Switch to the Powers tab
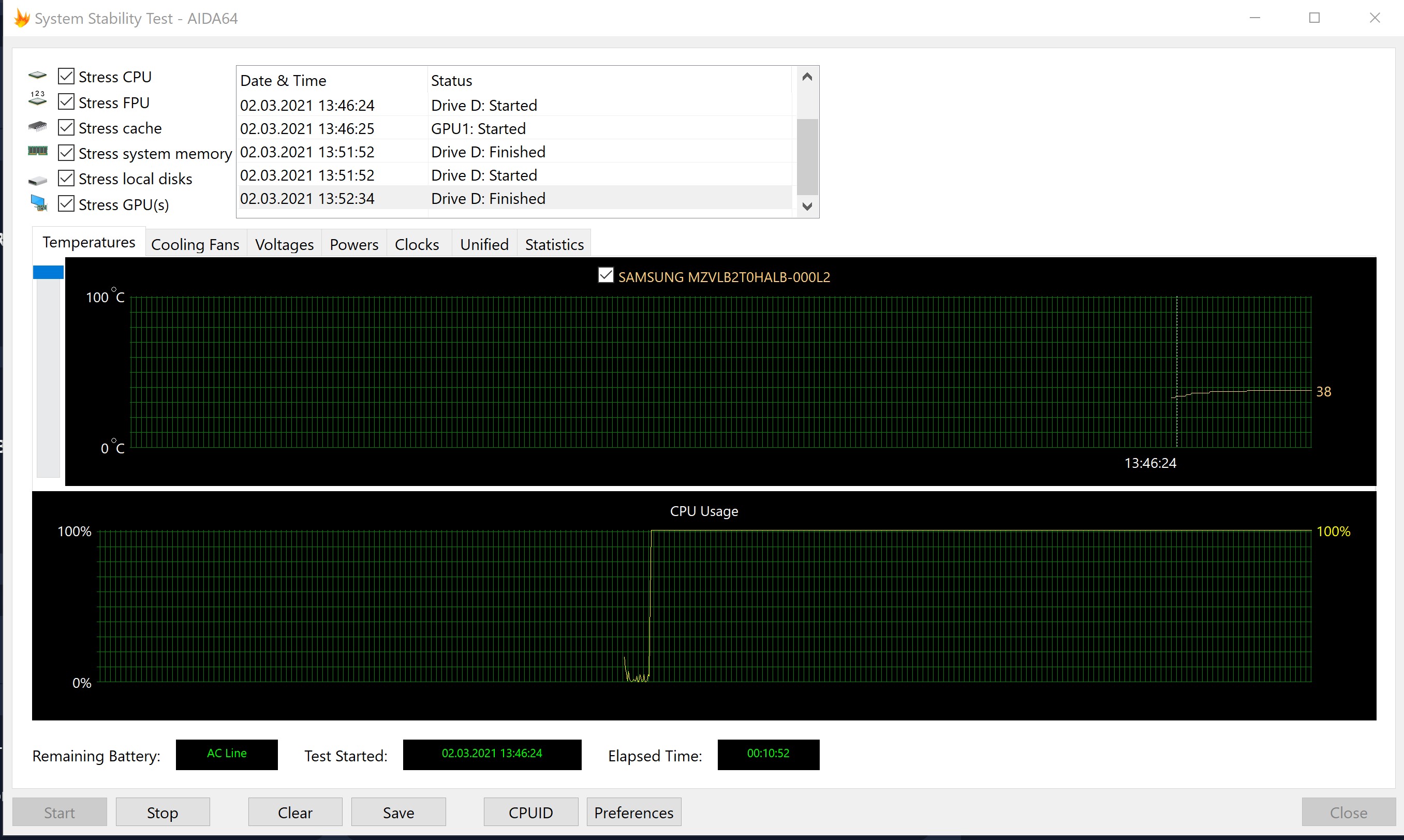The height and width of the screenshot is (840, 1404). [354, 244]
